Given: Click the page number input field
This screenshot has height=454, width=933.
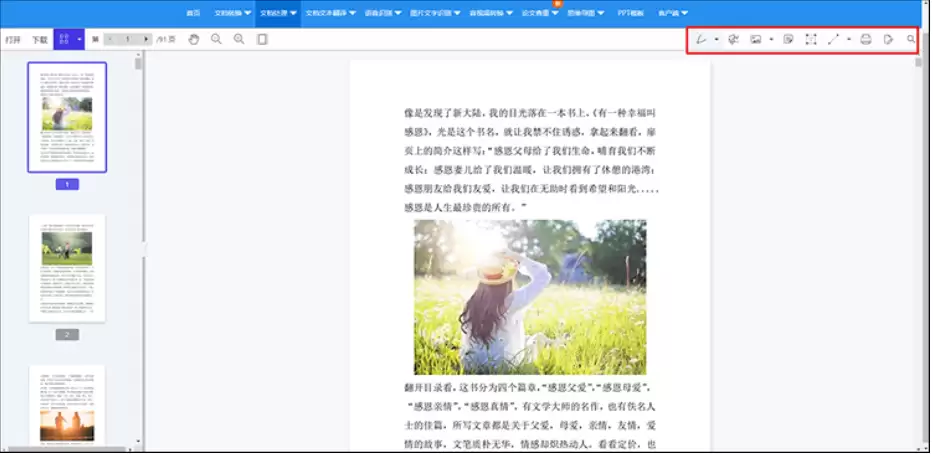Looking at the screenshot, I should [128, 39].
